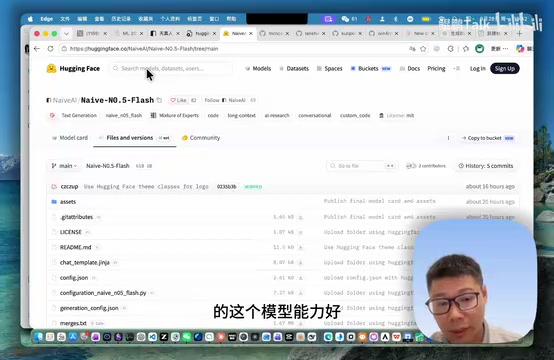This screenshot has width=554, height=360.
Task: Go back with the browser back arrow
Action: tap(37, 49)
